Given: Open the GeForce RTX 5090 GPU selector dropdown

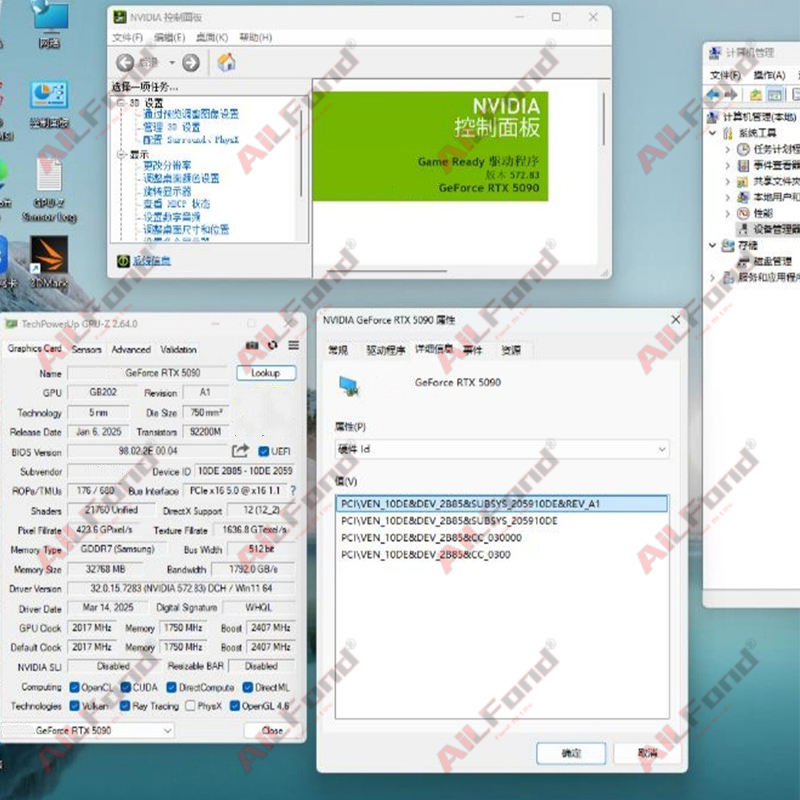Looking at the screenshot, I should (88, 730).
